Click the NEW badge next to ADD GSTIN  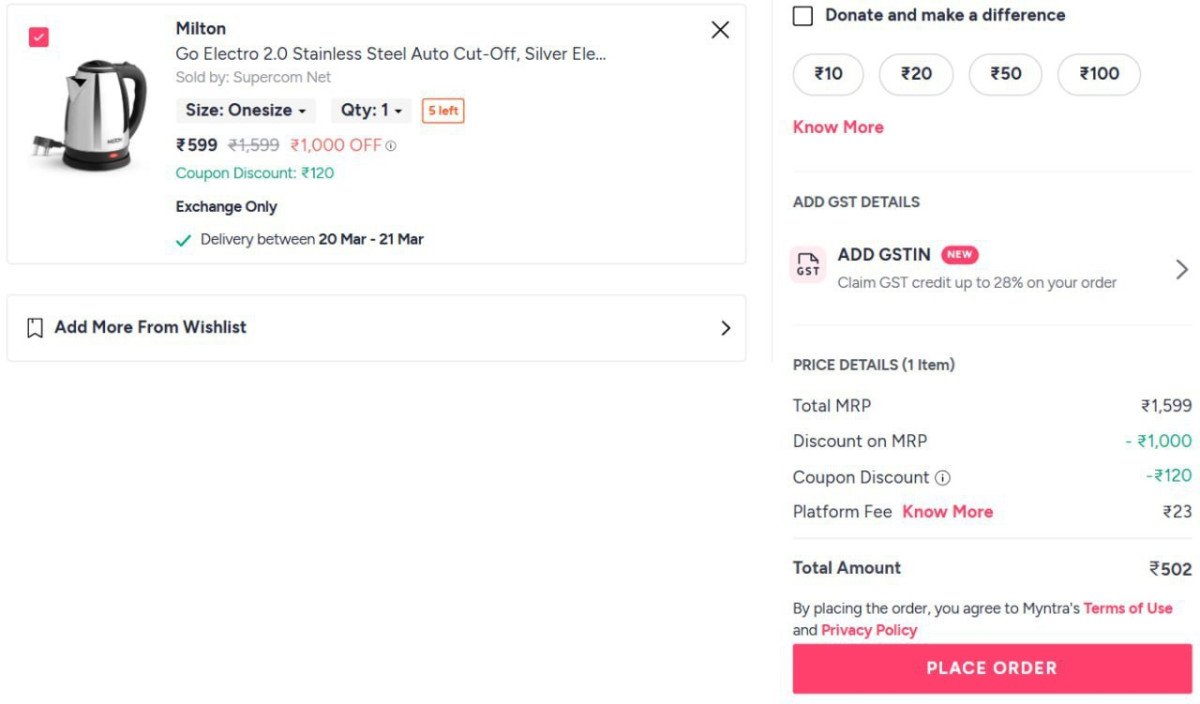tap(959, 255)
